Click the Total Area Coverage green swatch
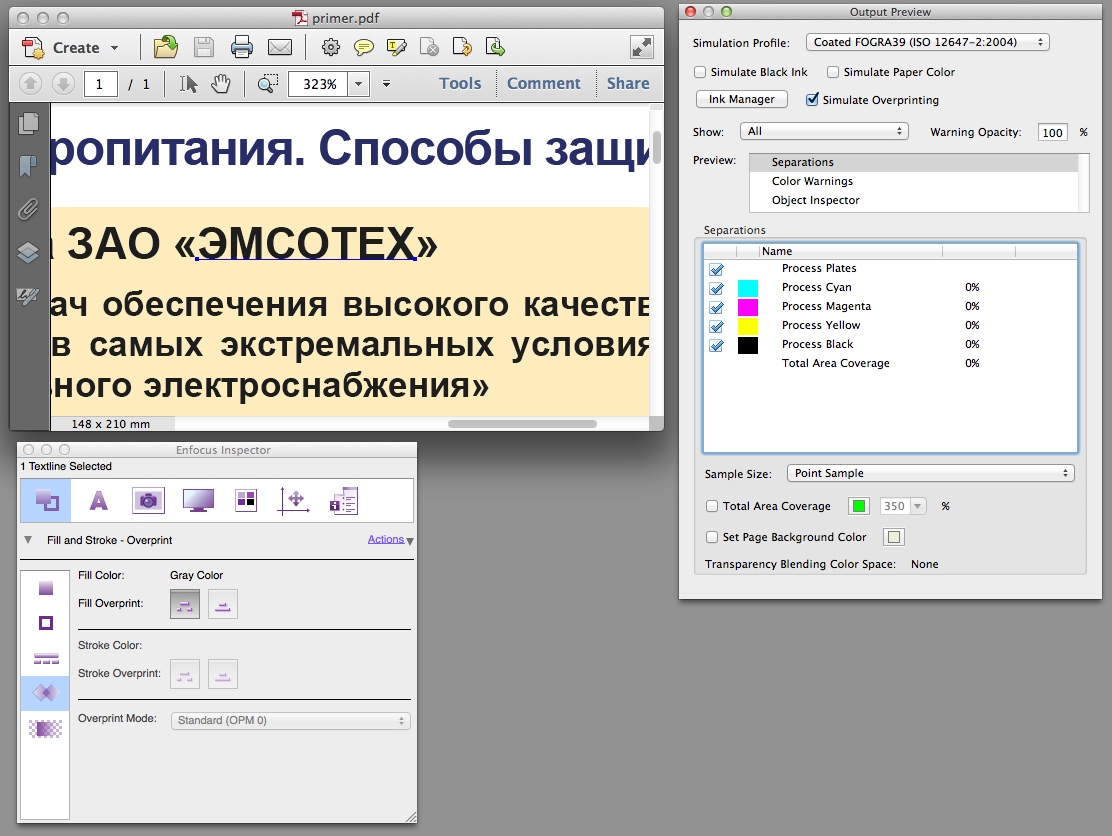Viewport: 1112px width, 836px height. [859, 506]
